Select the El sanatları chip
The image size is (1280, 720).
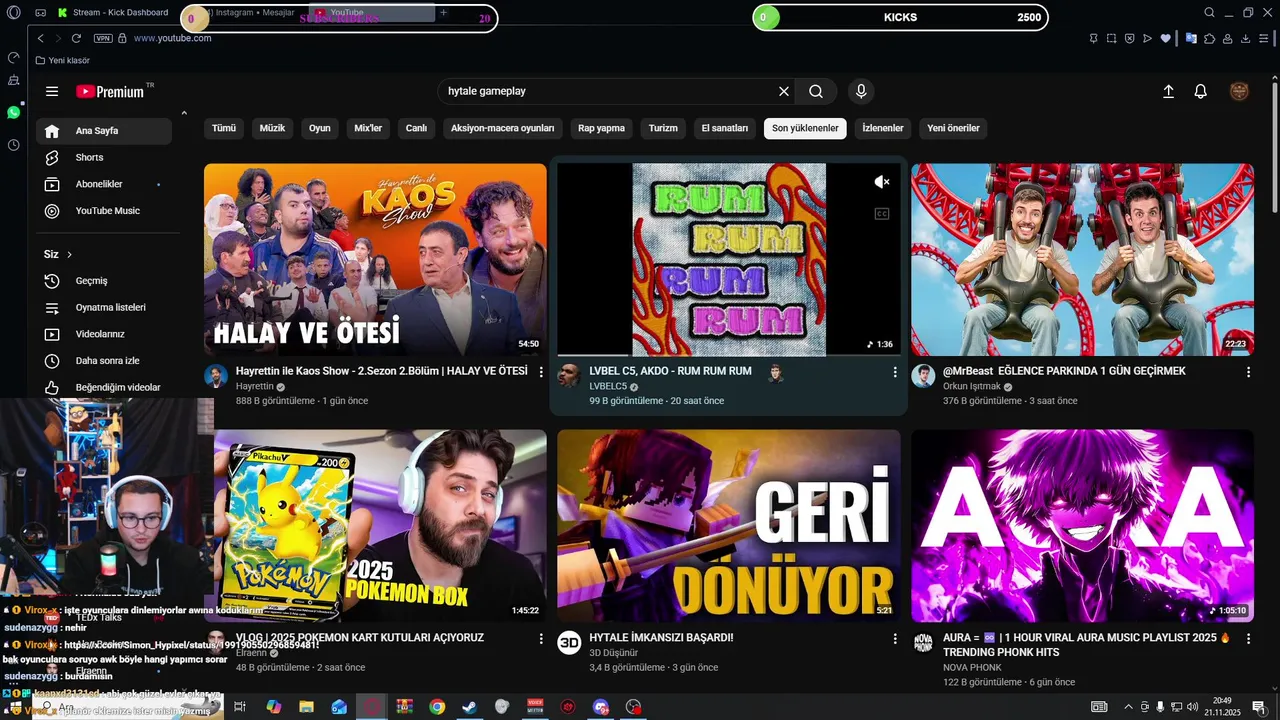click(725, 128)
